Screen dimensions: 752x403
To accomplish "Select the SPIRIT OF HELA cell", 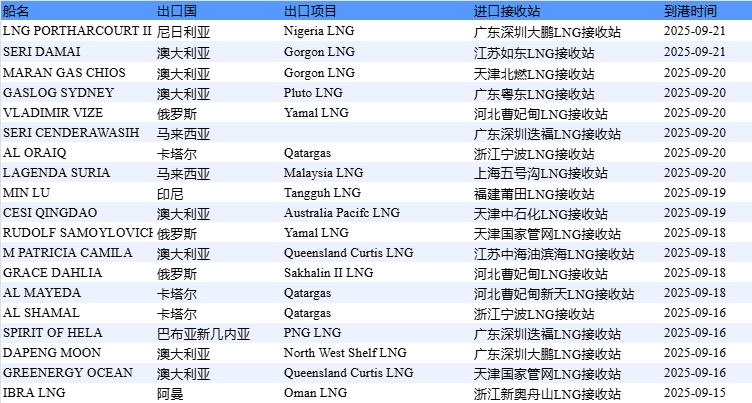I will pos(53,333).
